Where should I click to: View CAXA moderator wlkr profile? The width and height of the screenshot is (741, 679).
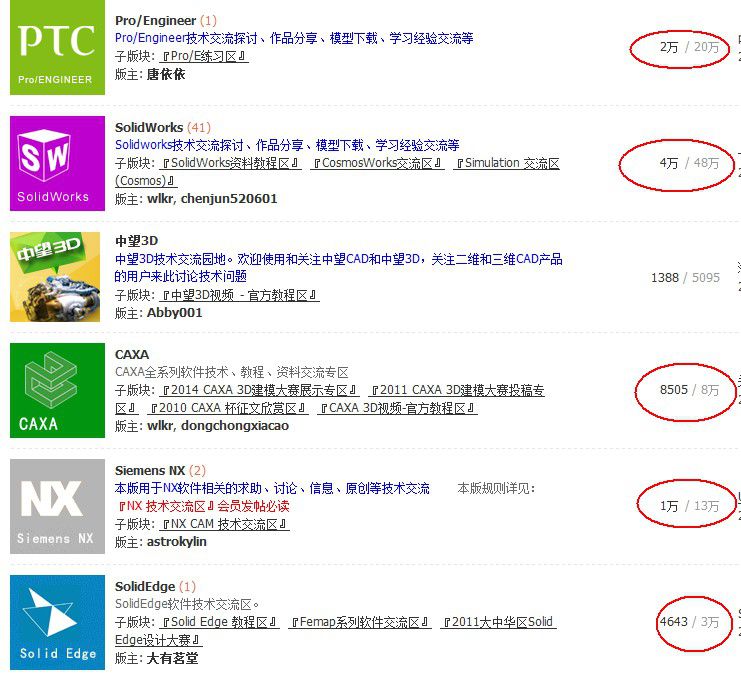pyautogui.click(x=160, y=426)
